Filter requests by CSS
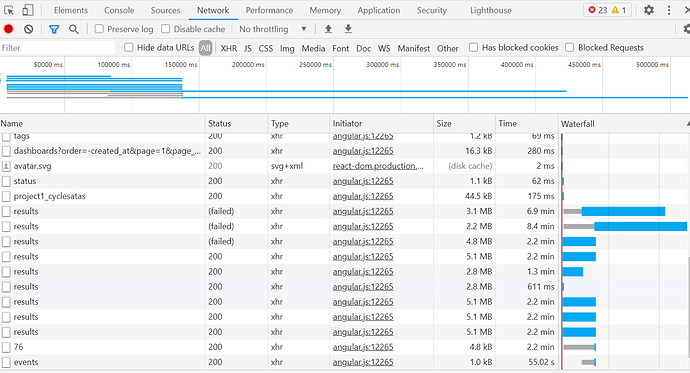The height and width of the screenshot is (373, 690). click(x=265, y=48)
